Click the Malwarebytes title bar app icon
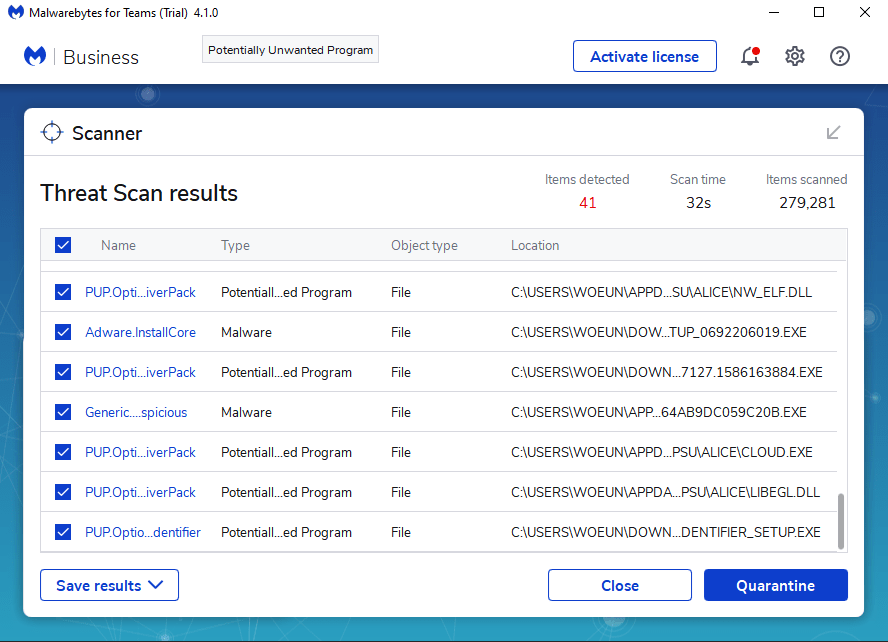Screen dimensions: 888x642 [16, 12]
